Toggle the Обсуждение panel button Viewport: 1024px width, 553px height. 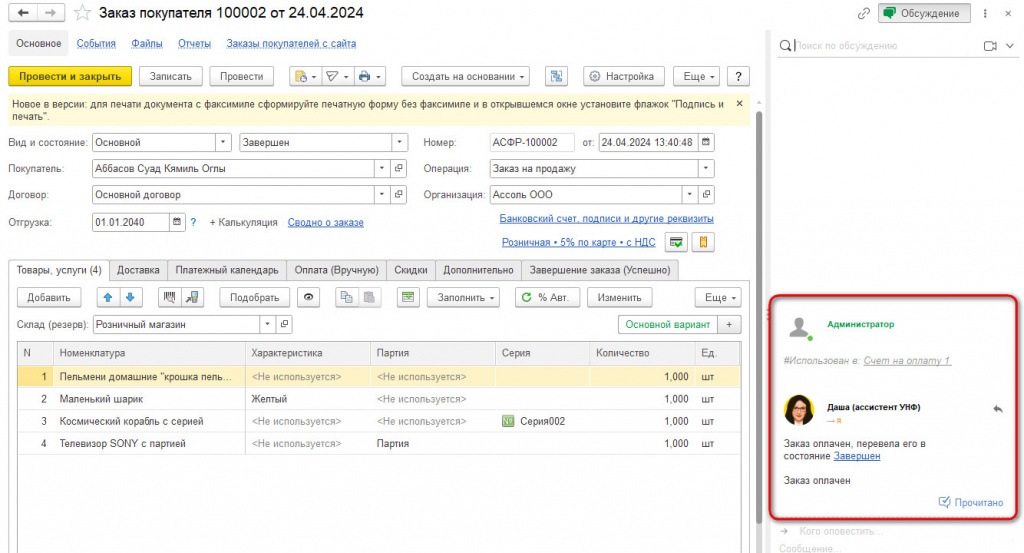point(924,13)
